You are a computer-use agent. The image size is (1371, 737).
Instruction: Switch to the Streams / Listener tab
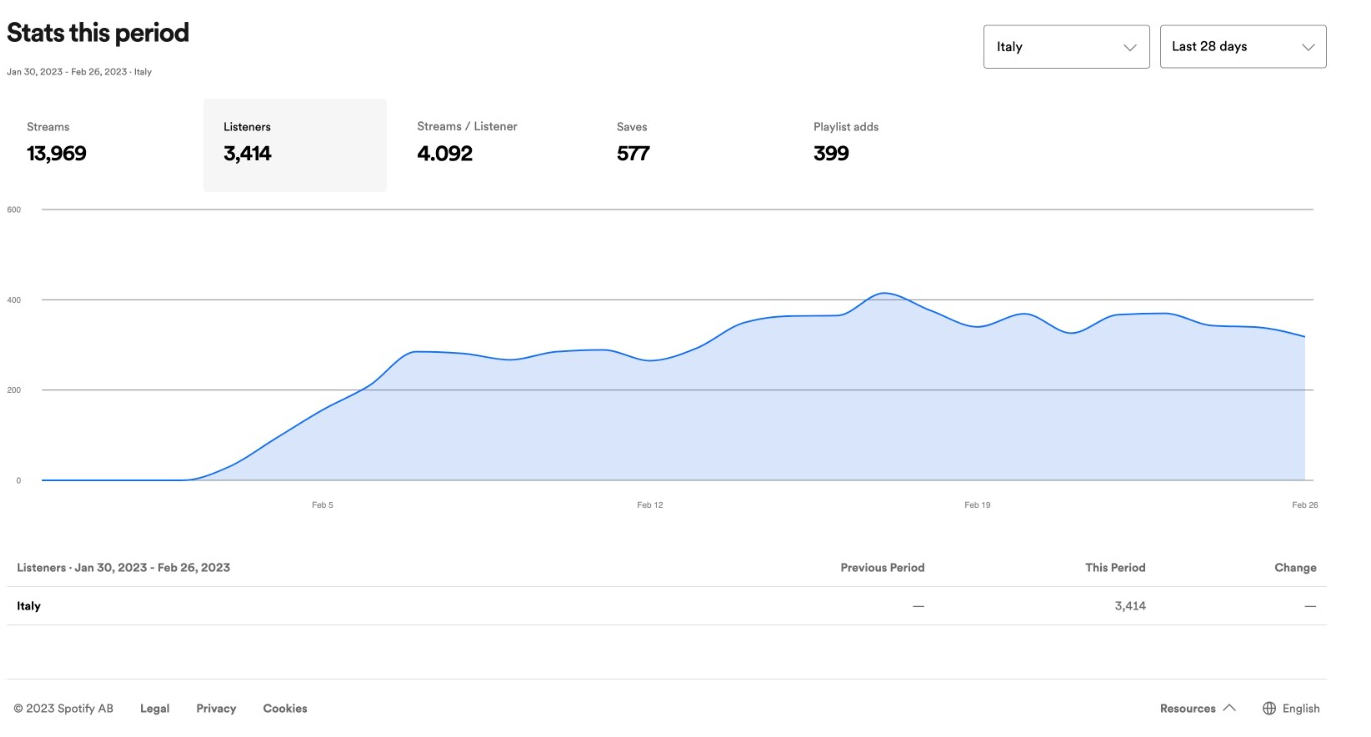[467, 142]
